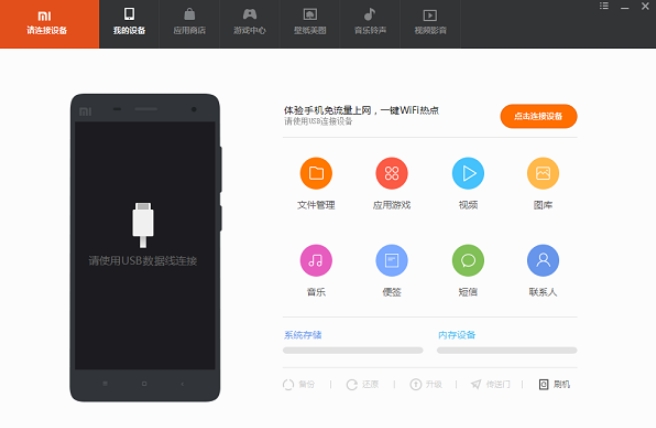Select the 音乐铃声 tab
This screenshot has width=656, height=428.
point(370,24)
